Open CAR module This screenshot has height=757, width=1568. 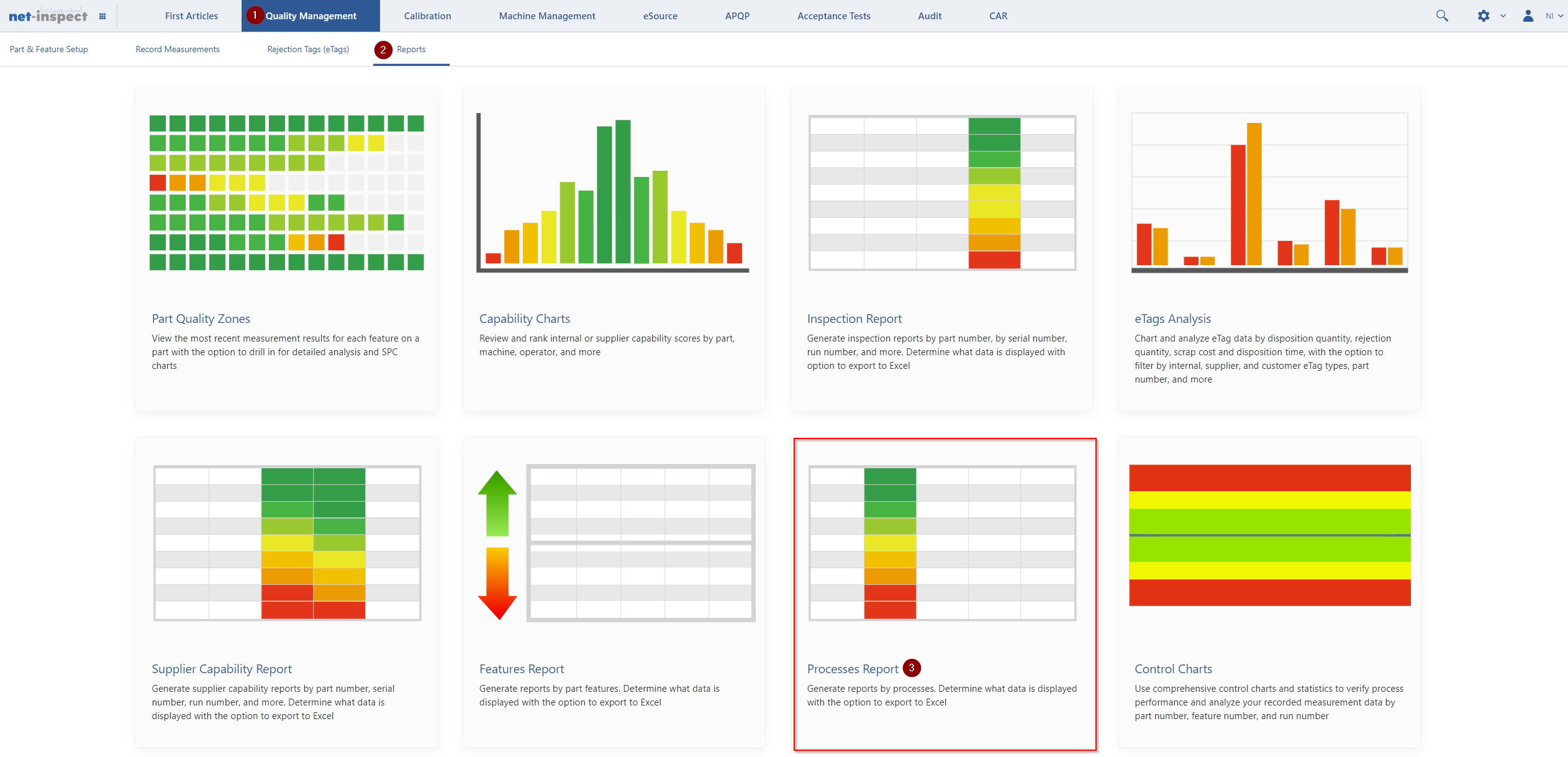click(x=998, y=16)
